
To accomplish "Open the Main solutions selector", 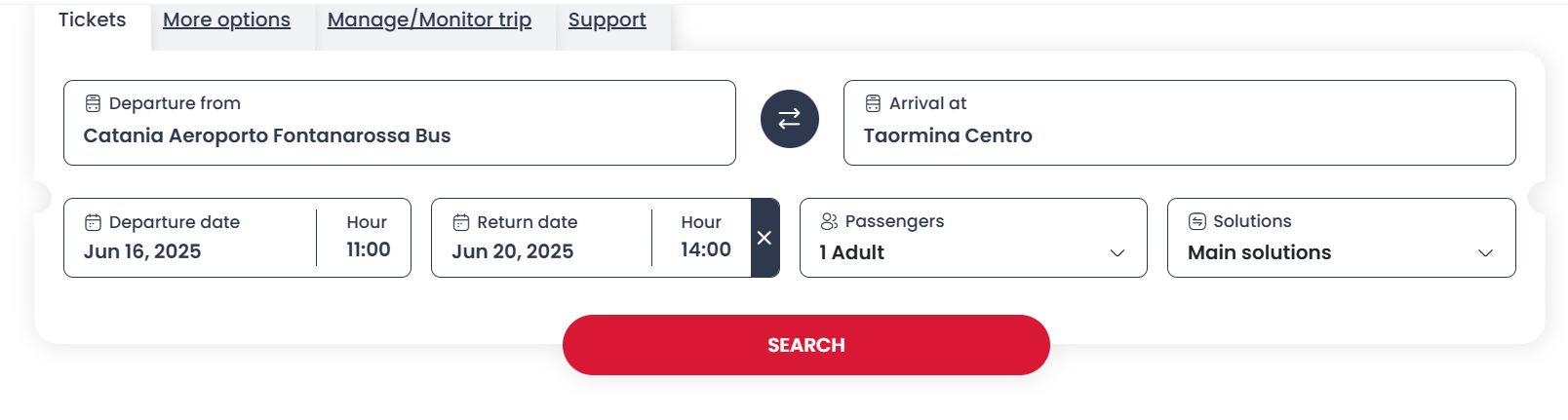I will coord(1341,238).
